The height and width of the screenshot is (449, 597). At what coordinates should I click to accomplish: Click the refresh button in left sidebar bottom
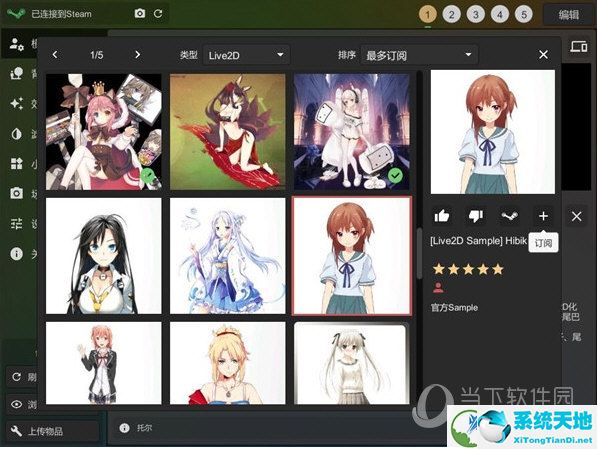point(22,377)
